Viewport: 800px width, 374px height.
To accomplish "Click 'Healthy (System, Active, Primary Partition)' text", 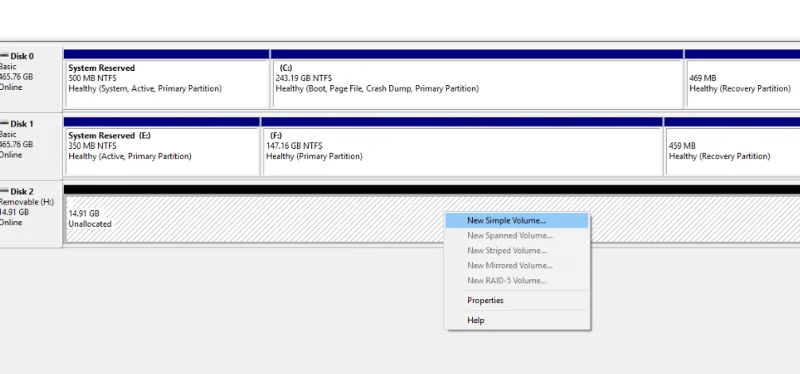I will [x=145, y=89].
